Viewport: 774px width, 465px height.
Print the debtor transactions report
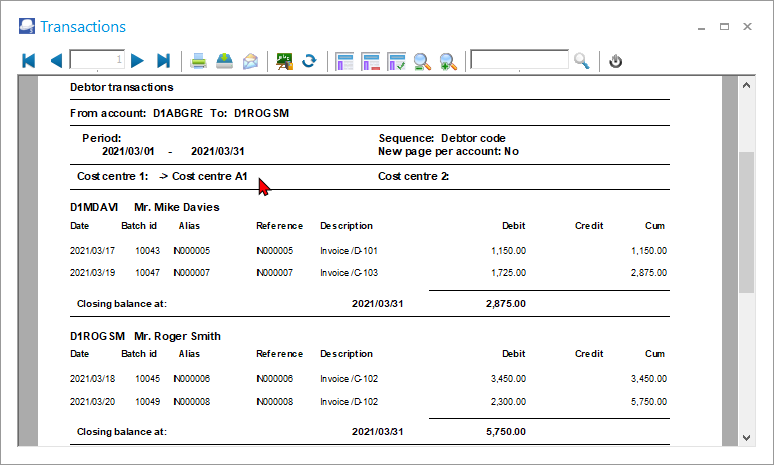199,61
